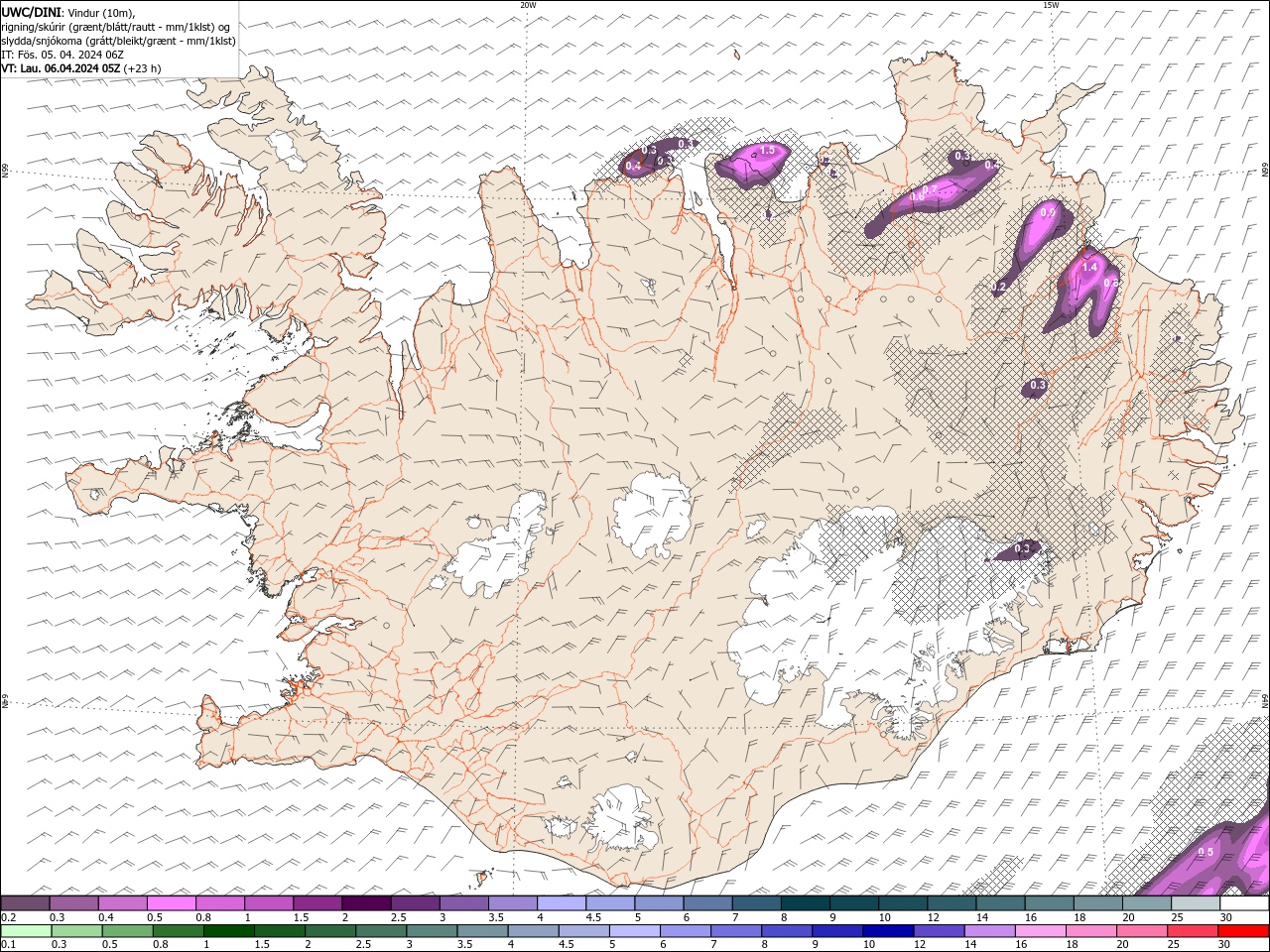Image resolution: width=1270 pixels, height=952 pixels.
Task: Click the 'UWC/DINI' title text
Action: 30,12
